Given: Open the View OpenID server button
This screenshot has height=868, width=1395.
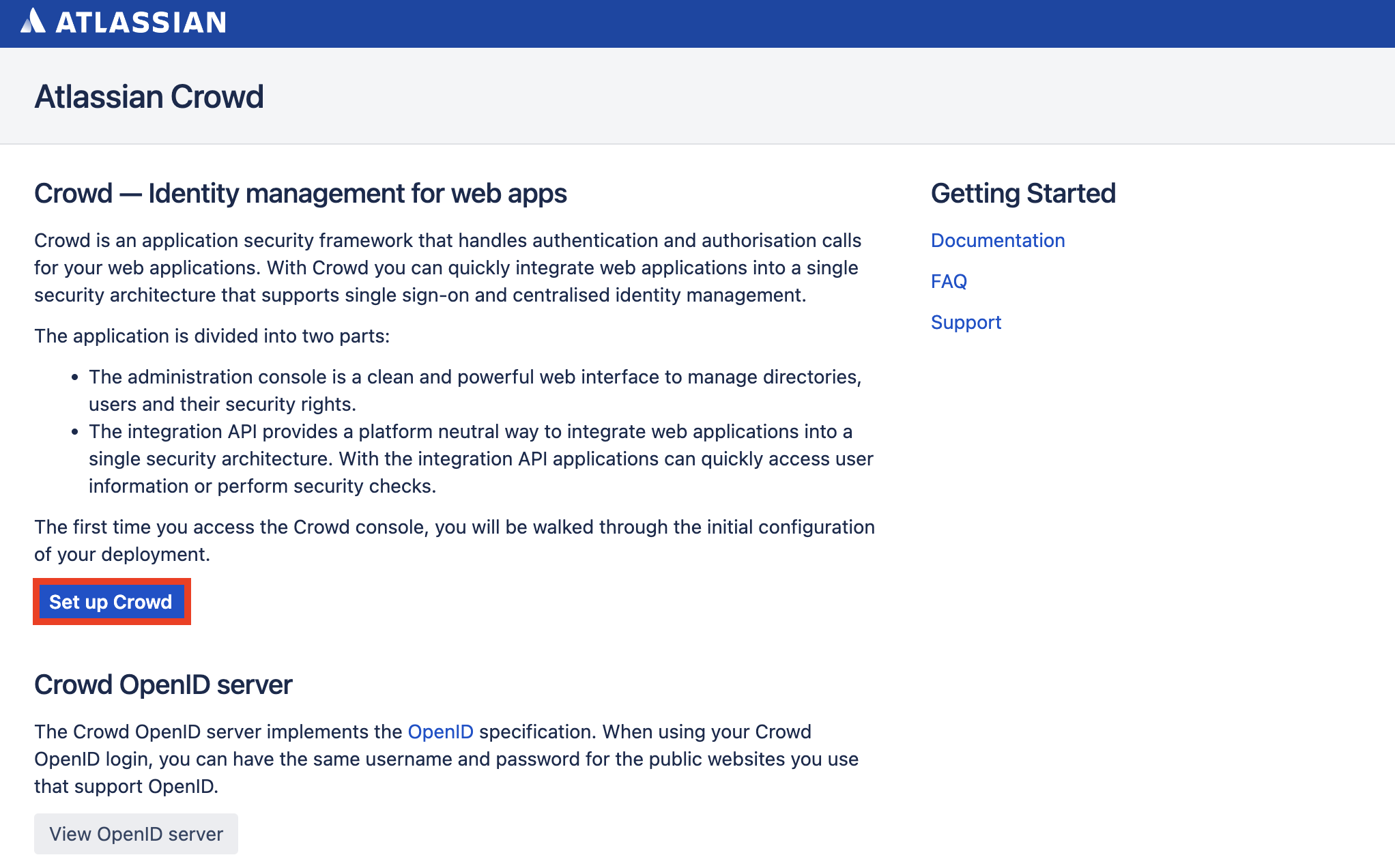Looking at the screenshot, I should point(136,834).
